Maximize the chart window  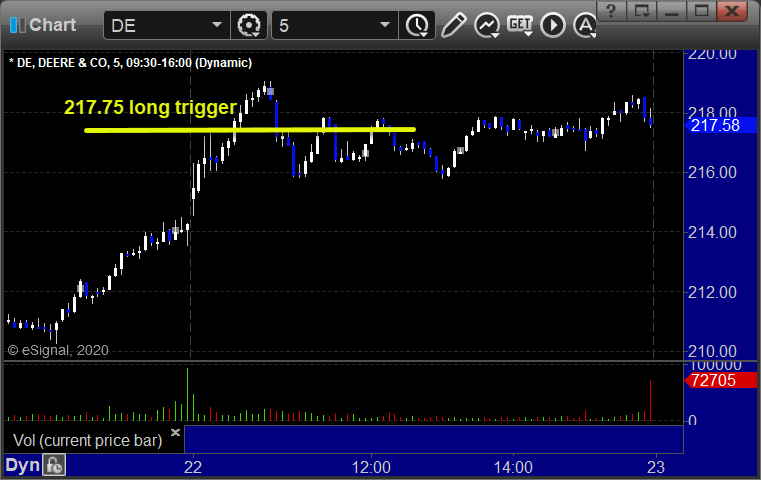coord(701,11)
